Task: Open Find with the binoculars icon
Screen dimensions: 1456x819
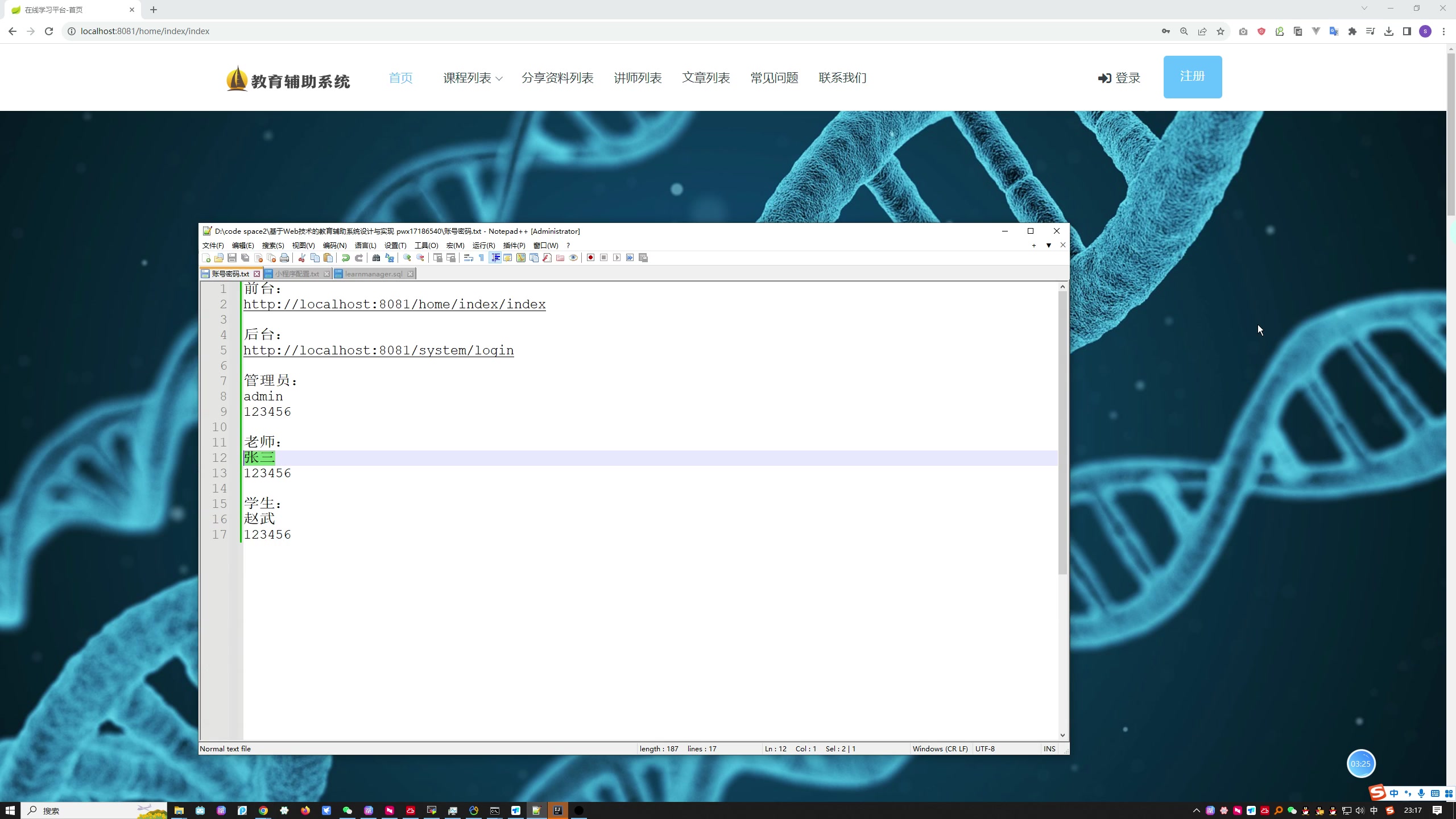Action: pyautogui.click(x=376, y=258)
